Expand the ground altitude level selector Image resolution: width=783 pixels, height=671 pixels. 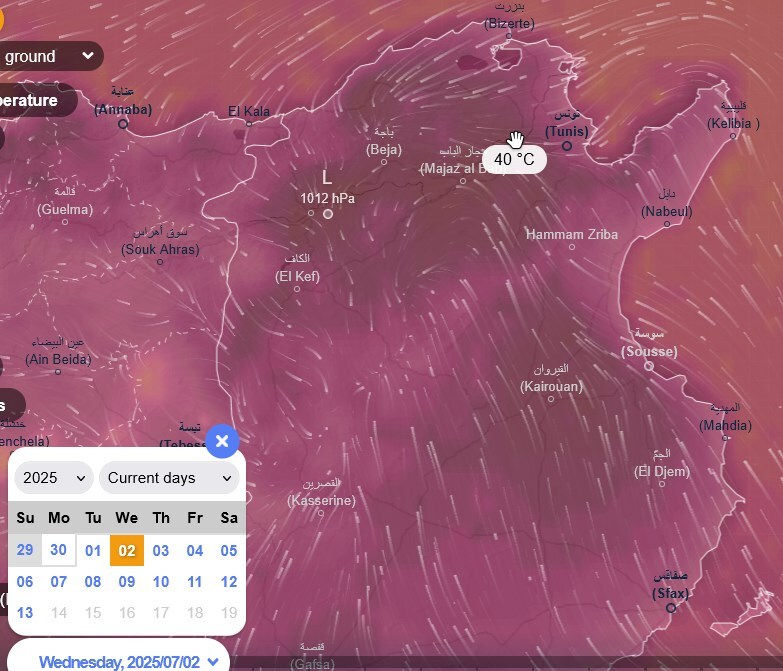pos(48,56)
